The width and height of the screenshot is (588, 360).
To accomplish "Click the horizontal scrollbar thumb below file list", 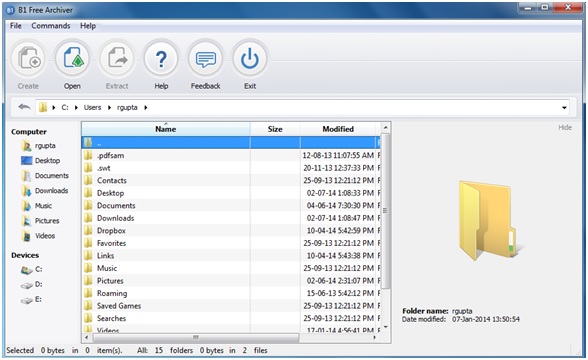I will coord(196,338).
